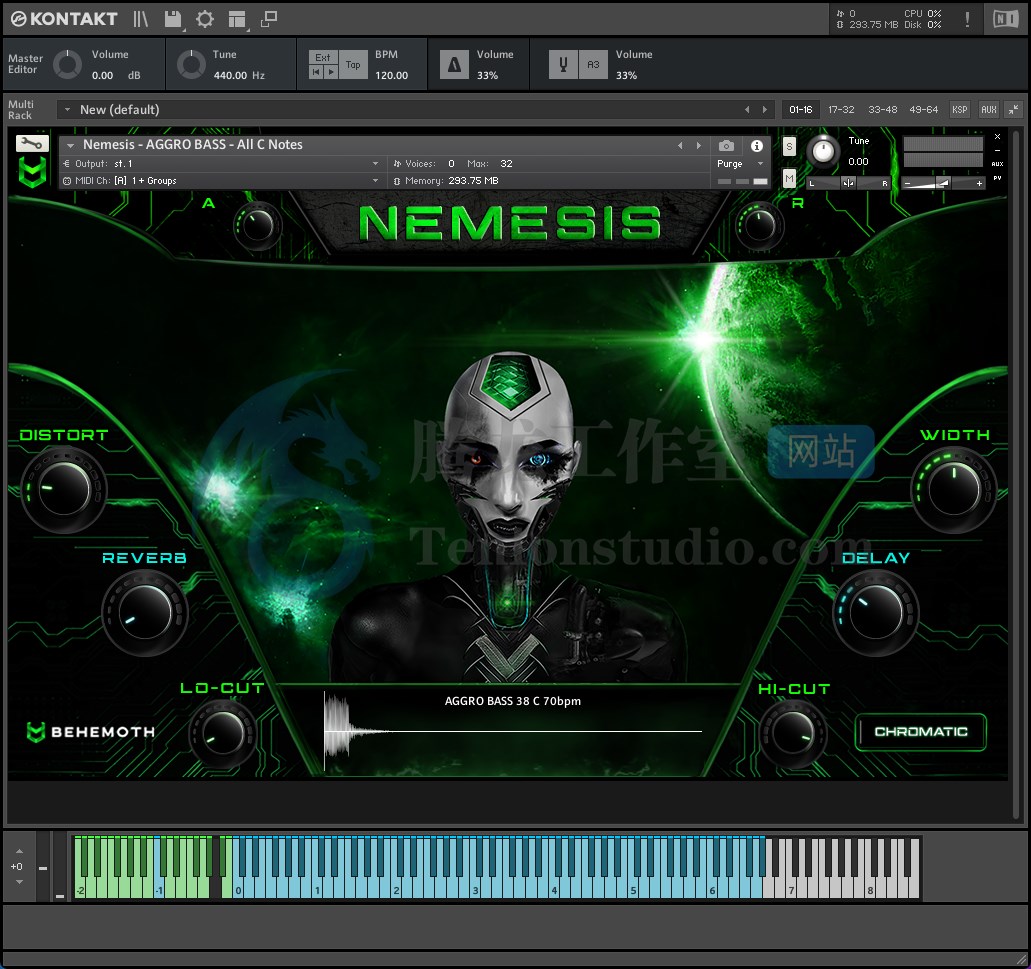Screen dimensions: 1031x969
Task: Click the Native Instruments NI logo
Action: click(1005, 19)
